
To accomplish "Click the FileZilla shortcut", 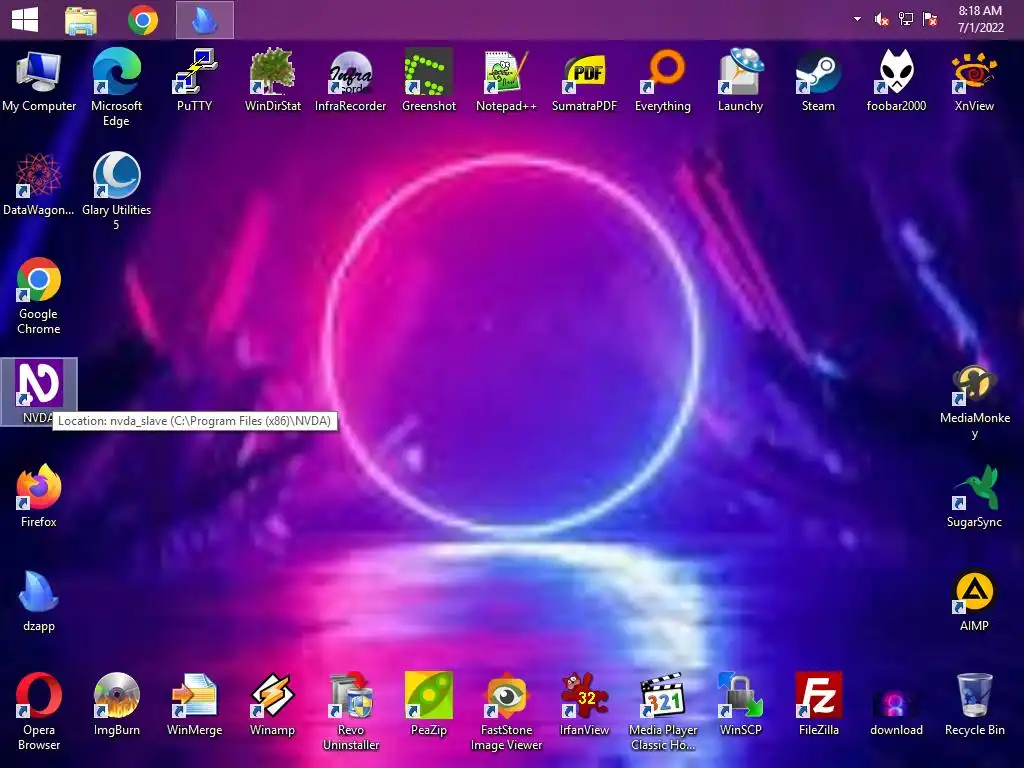I will [818, 705].
